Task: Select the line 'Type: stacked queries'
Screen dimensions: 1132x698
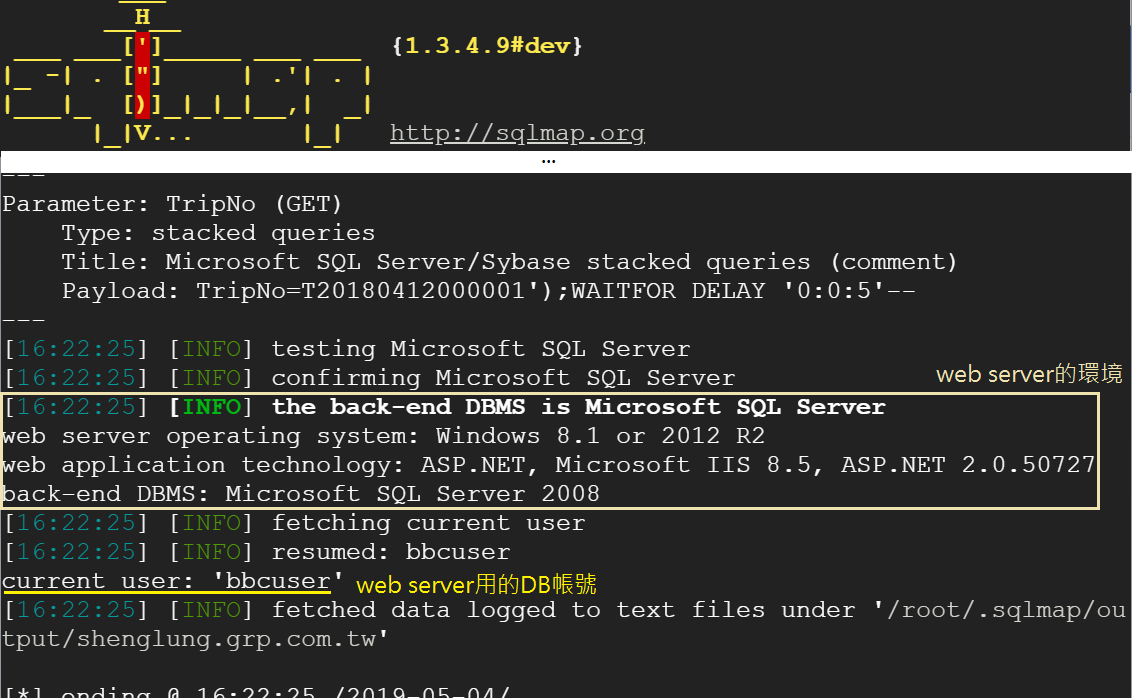Action: click(218, 233)
